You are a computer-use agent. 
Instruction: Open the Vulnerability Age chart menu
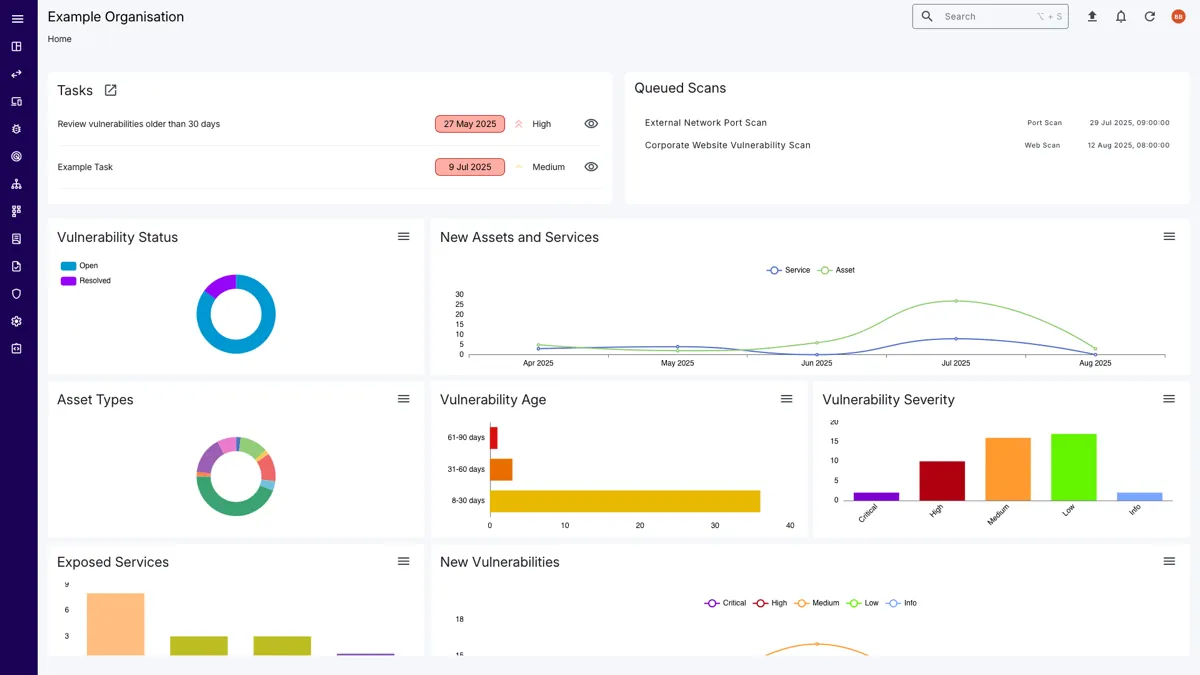point(787,399)
